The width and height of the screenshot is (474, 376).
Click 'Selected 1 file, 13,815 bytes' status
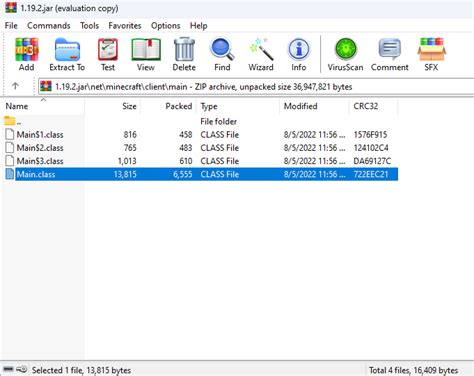click(x=81, y=370)
